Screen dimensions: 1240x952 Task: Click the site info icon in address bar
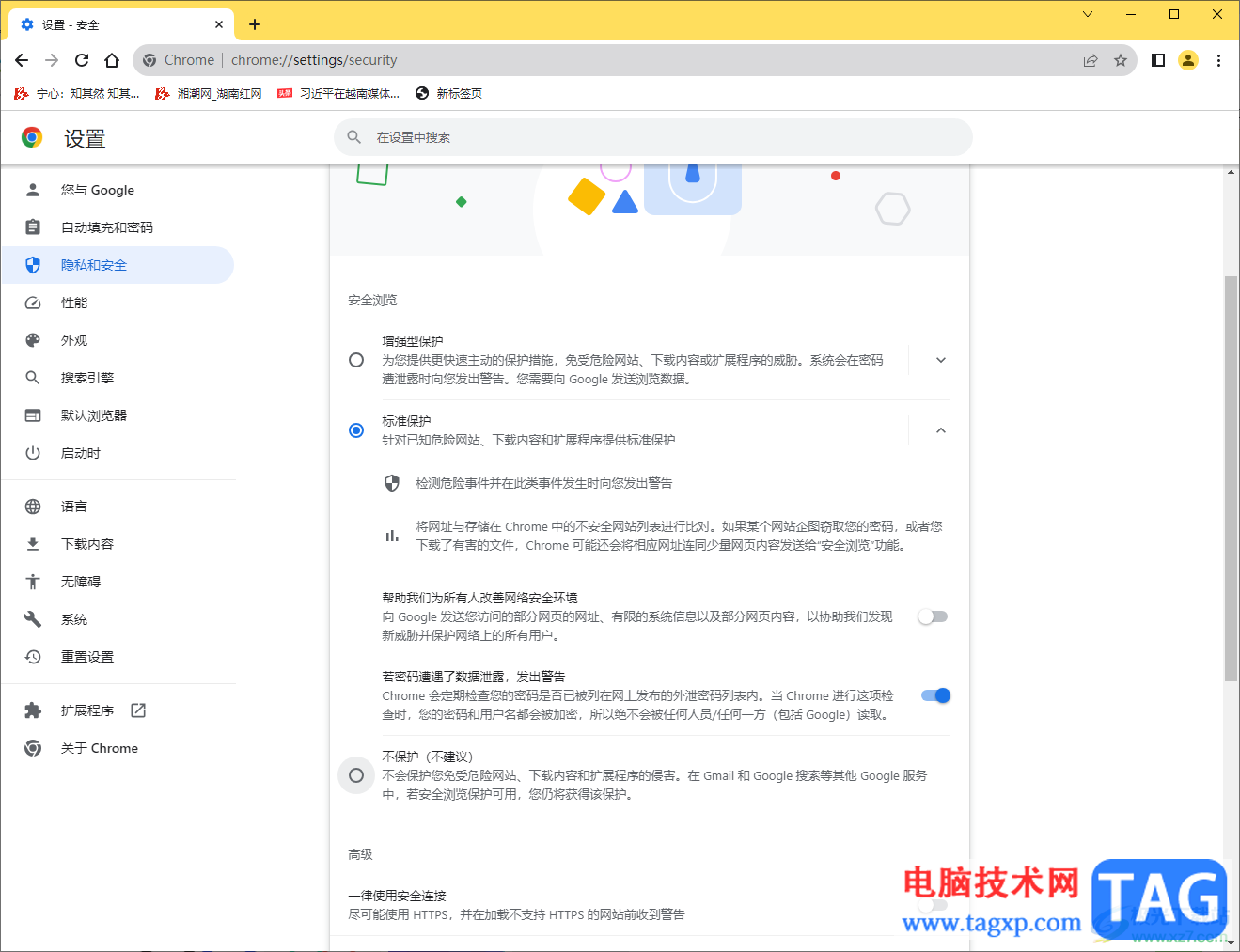(149, 60)
